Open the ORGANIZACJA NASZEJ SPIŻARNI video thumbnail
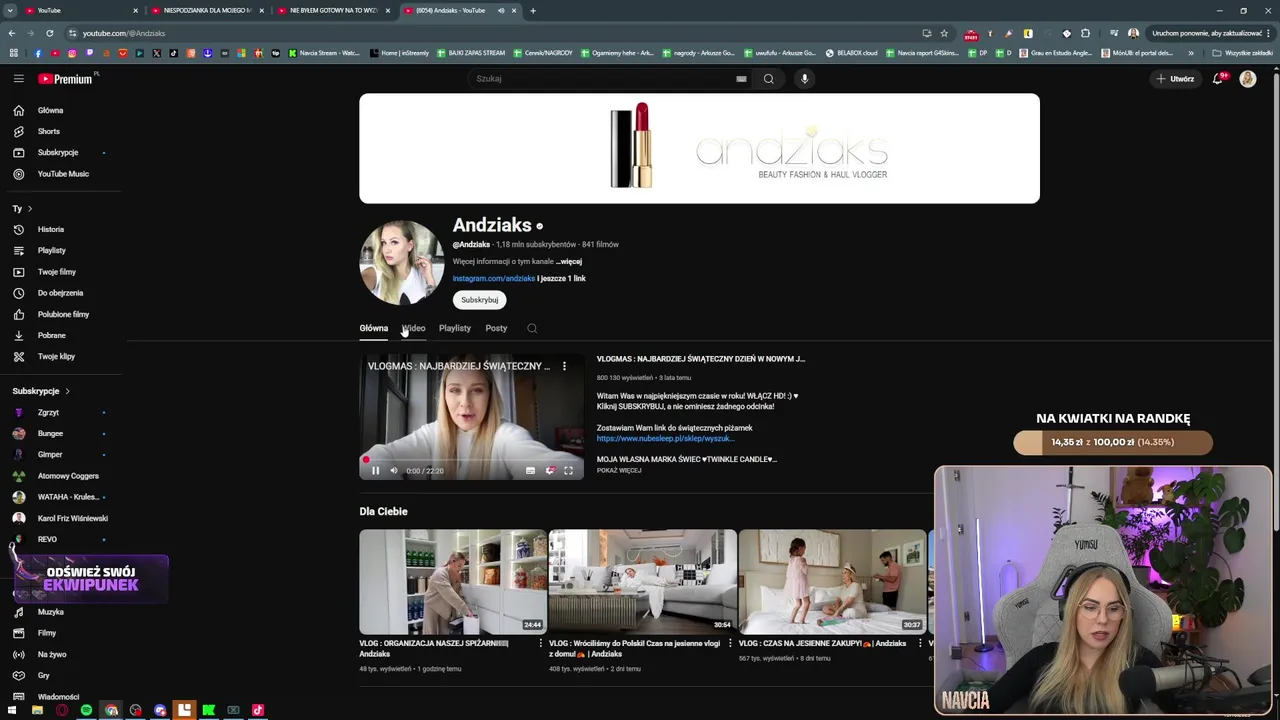Screen dimensions: 1280x720 coord(453,582)
